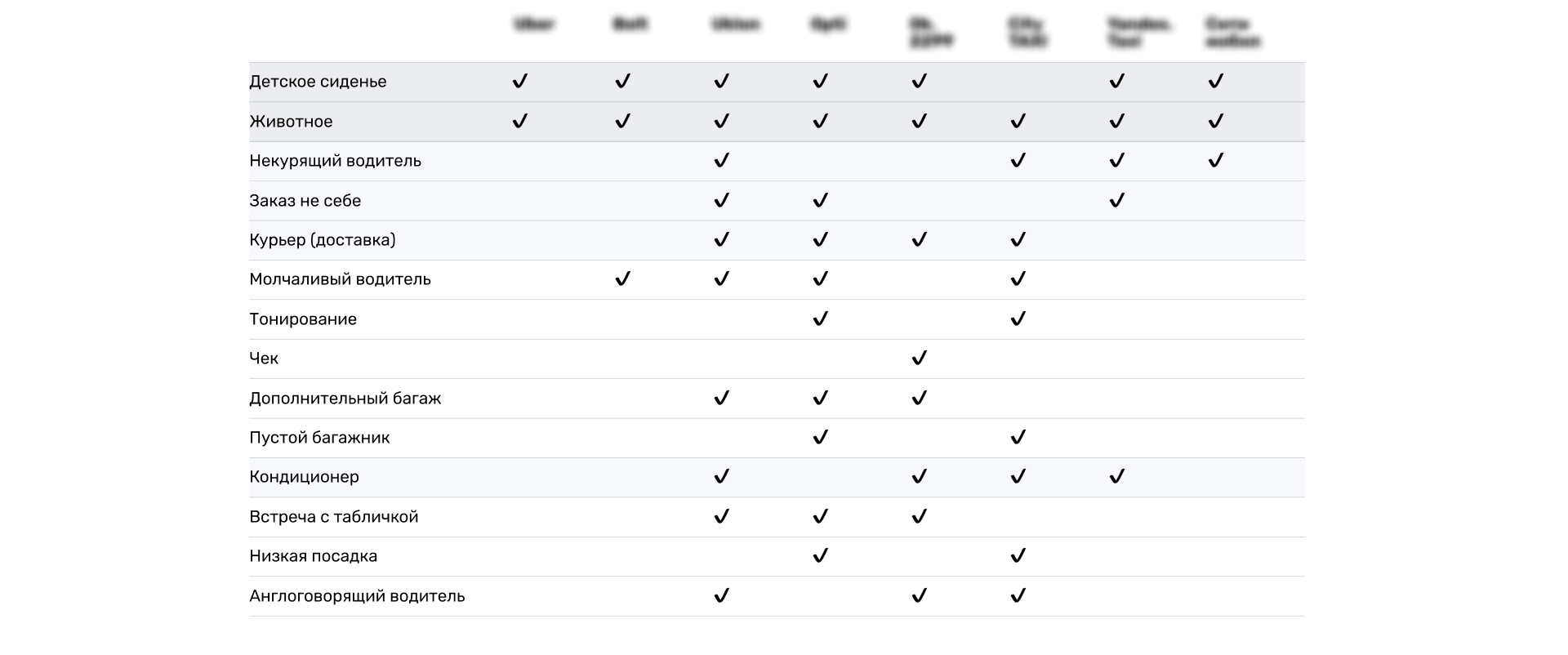This screenshot has height=655, width=1568.
Task: Click the last checkmark in Встреча с табличкой row
Action: tap(919, 516)
